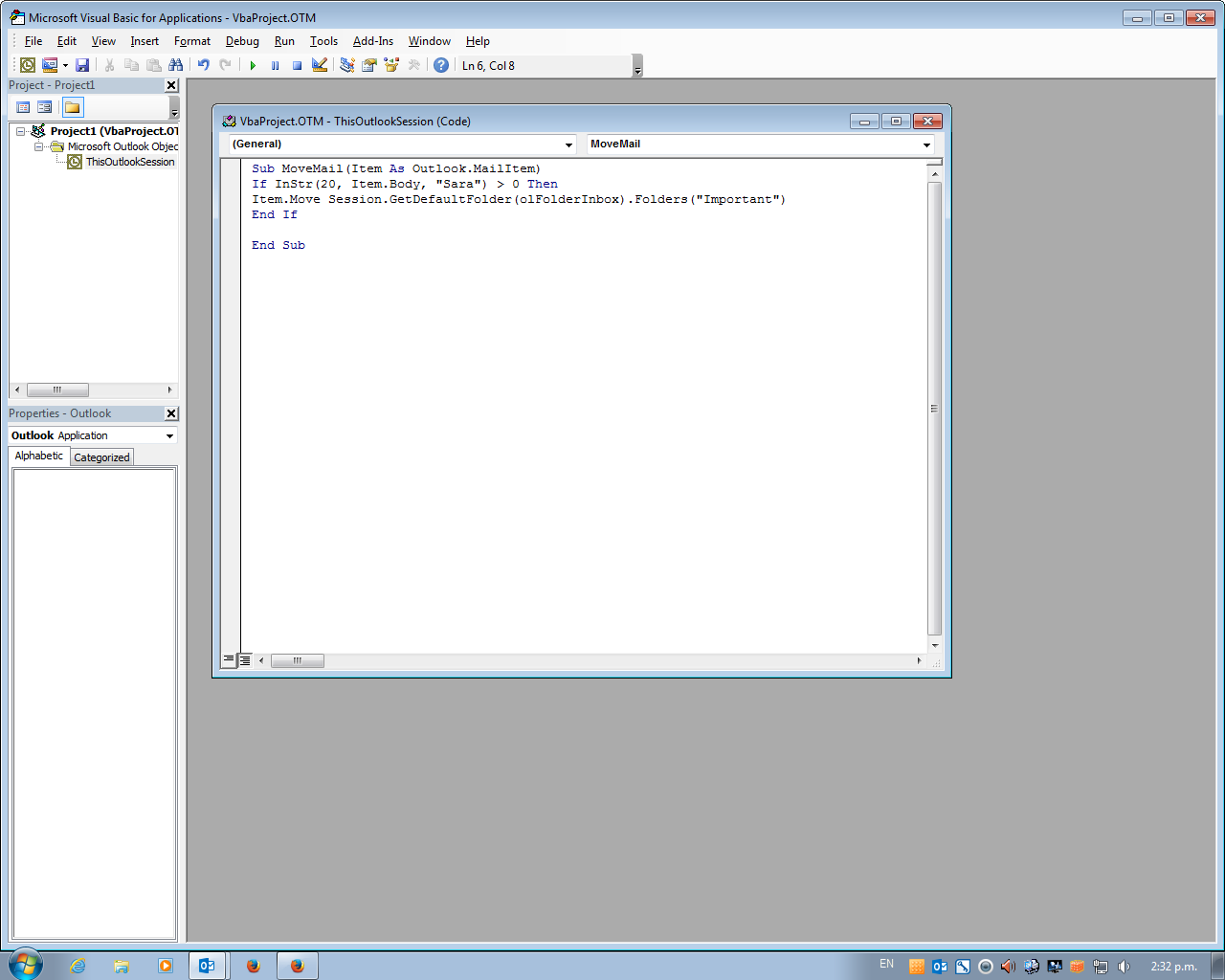Click the Toolbox hammer-and-wrench icon
The height and width of the screenshot is (980, 1225).
[x=413, y=65]
